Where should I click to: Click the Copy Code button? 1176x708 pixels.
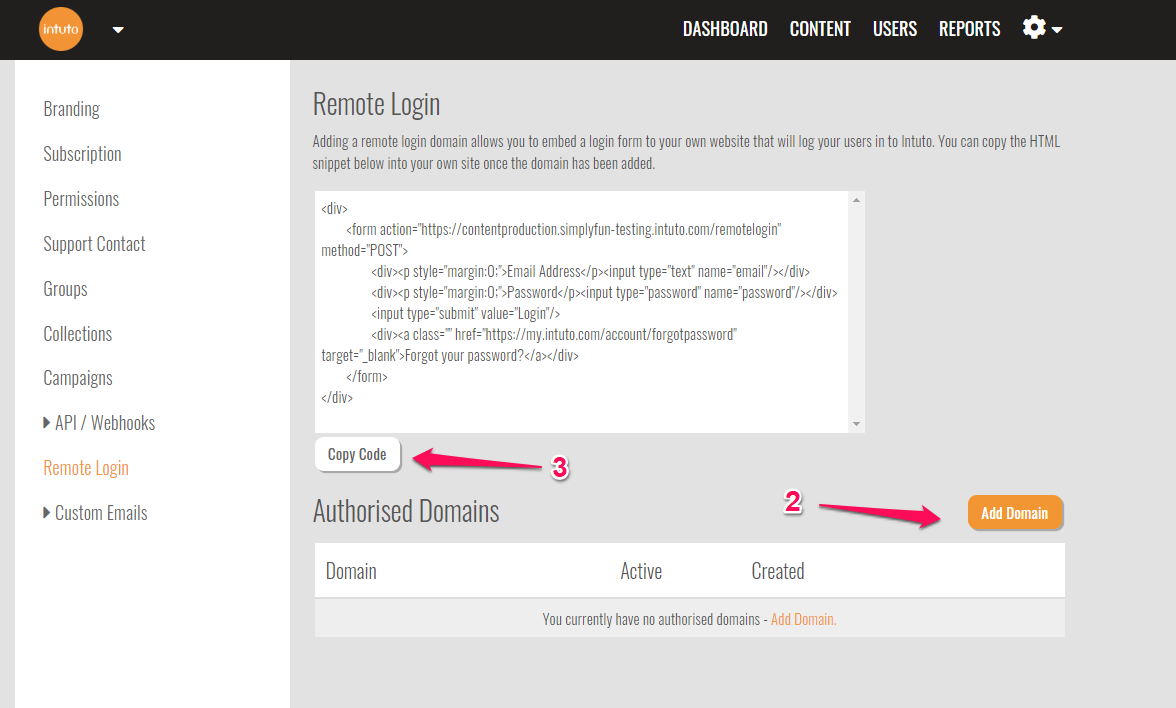(x=357, y=453)
